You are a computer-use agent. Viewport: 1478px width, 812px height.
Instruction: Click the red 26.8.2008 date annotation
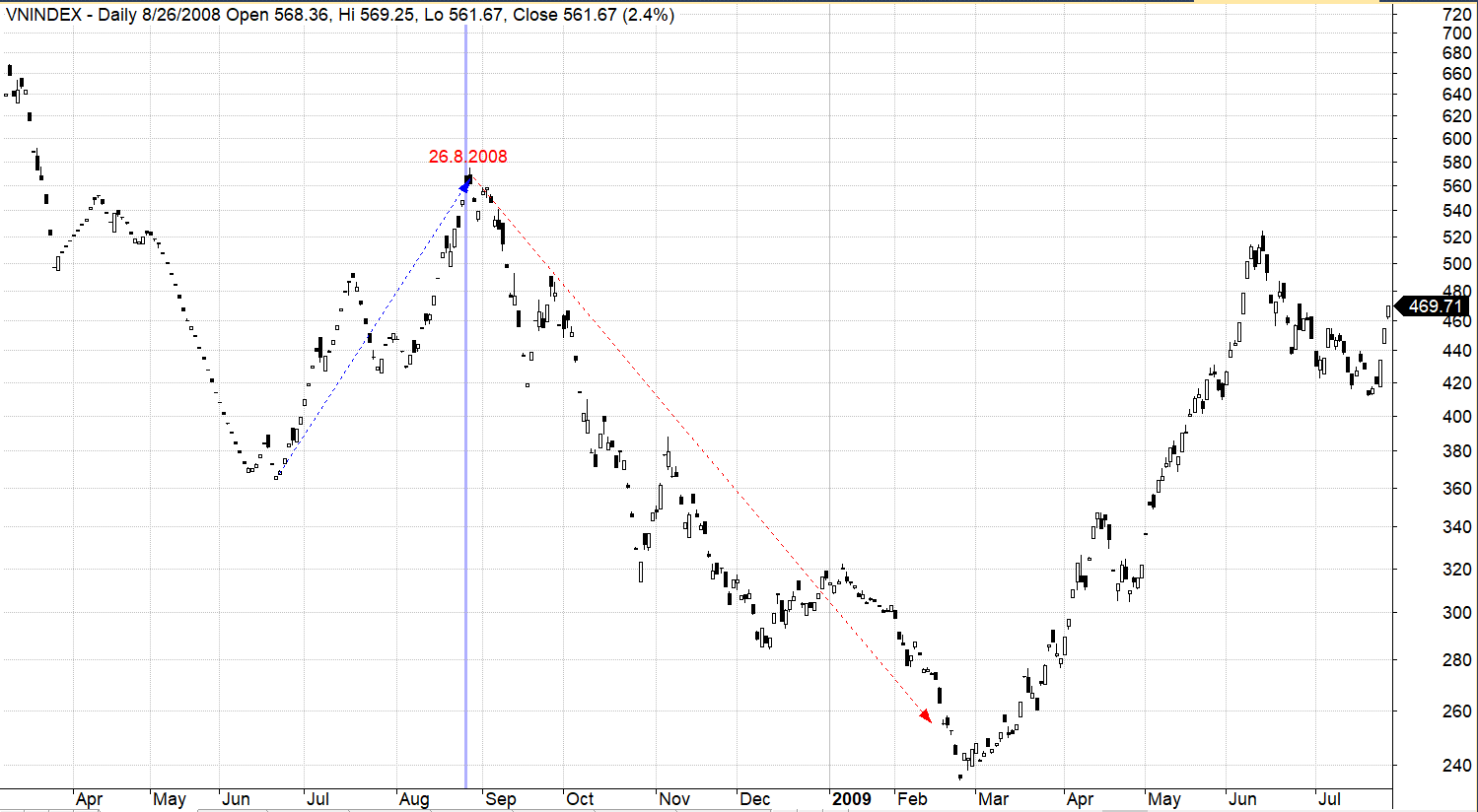tap(467, 157)
